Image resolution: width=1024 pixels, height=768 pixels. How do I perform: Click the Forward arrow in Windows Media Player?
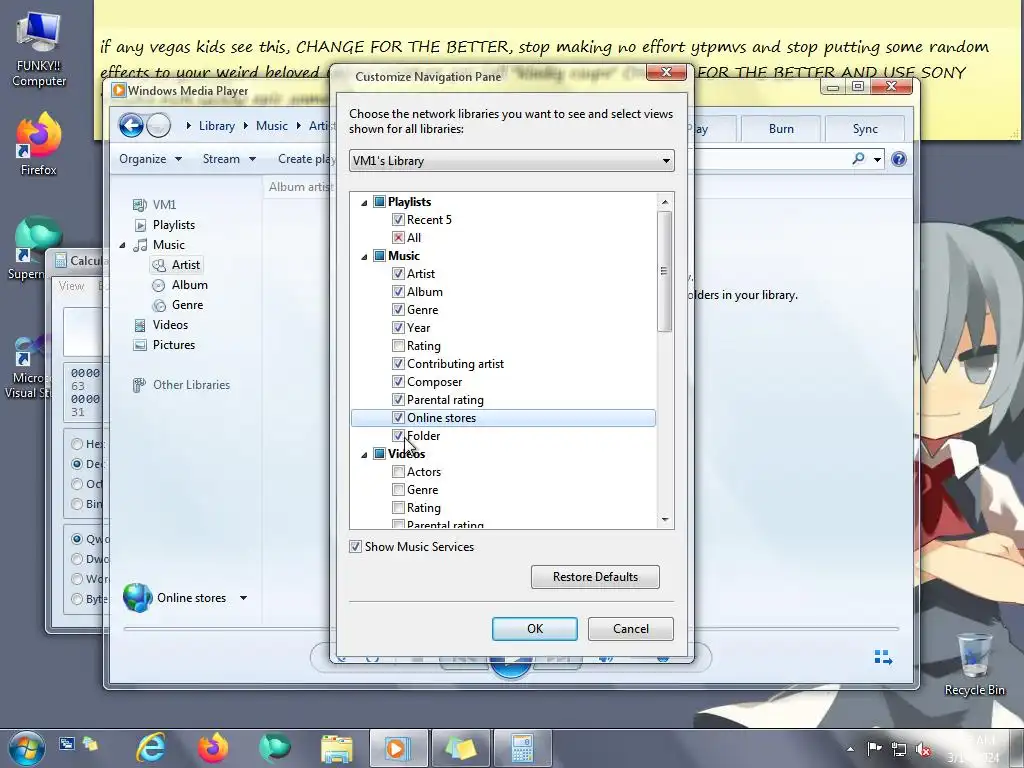click(x=159, y=125)
